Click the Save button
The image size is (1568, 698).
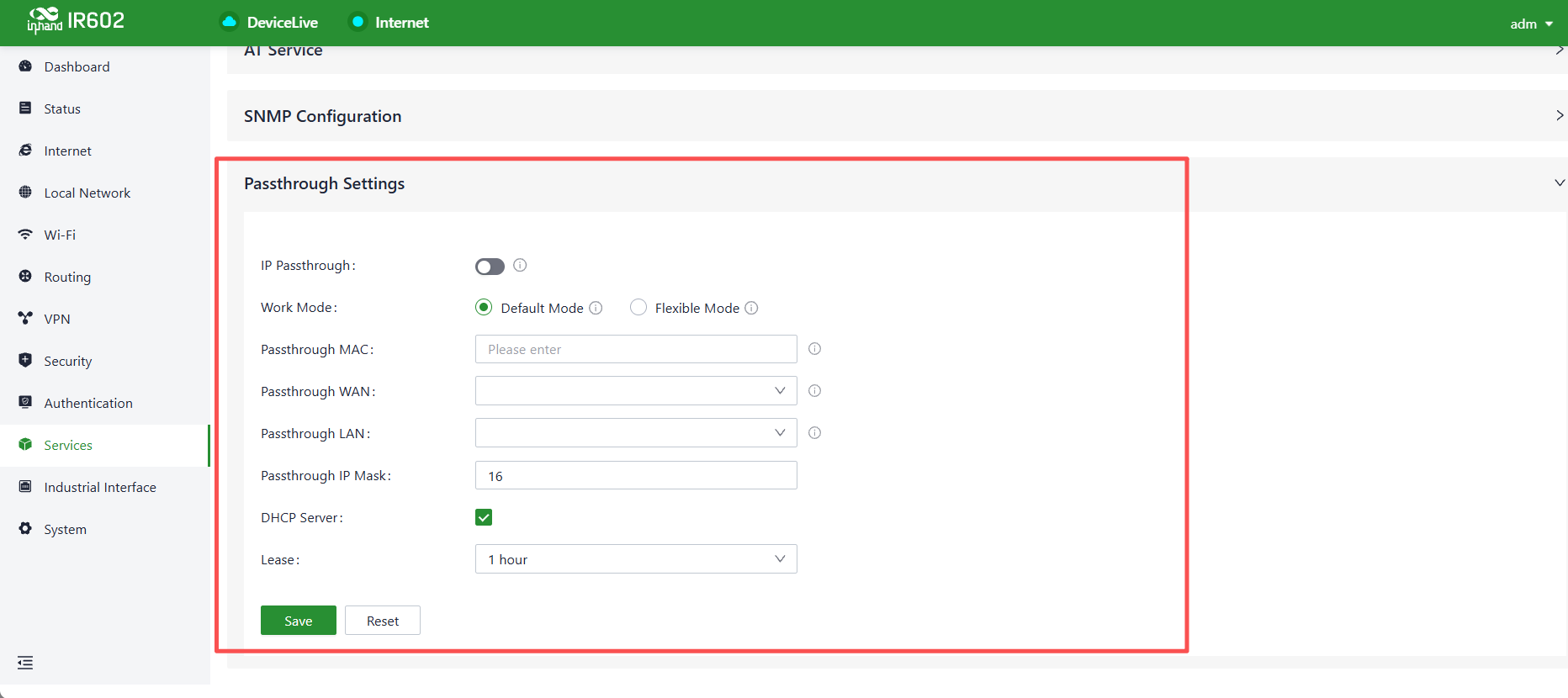299,621
